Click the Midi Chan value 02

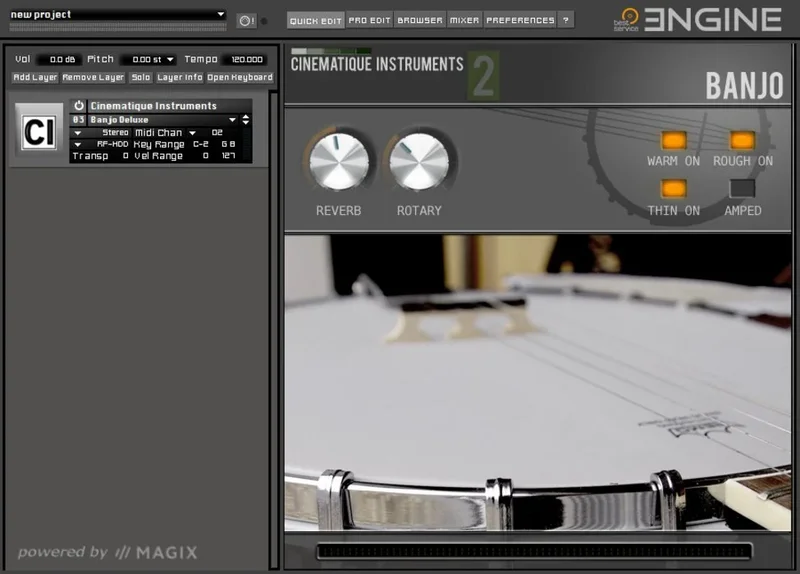(x=217, y=133)
